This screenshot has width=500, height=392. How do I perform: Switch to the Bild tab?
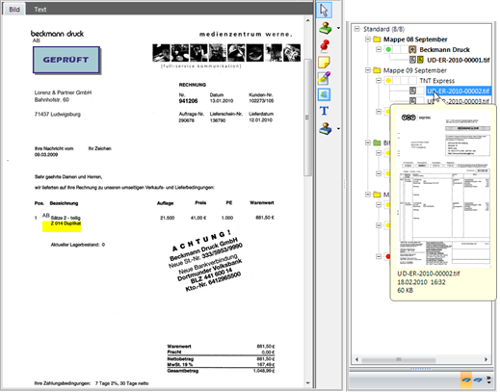pos(14,9)
